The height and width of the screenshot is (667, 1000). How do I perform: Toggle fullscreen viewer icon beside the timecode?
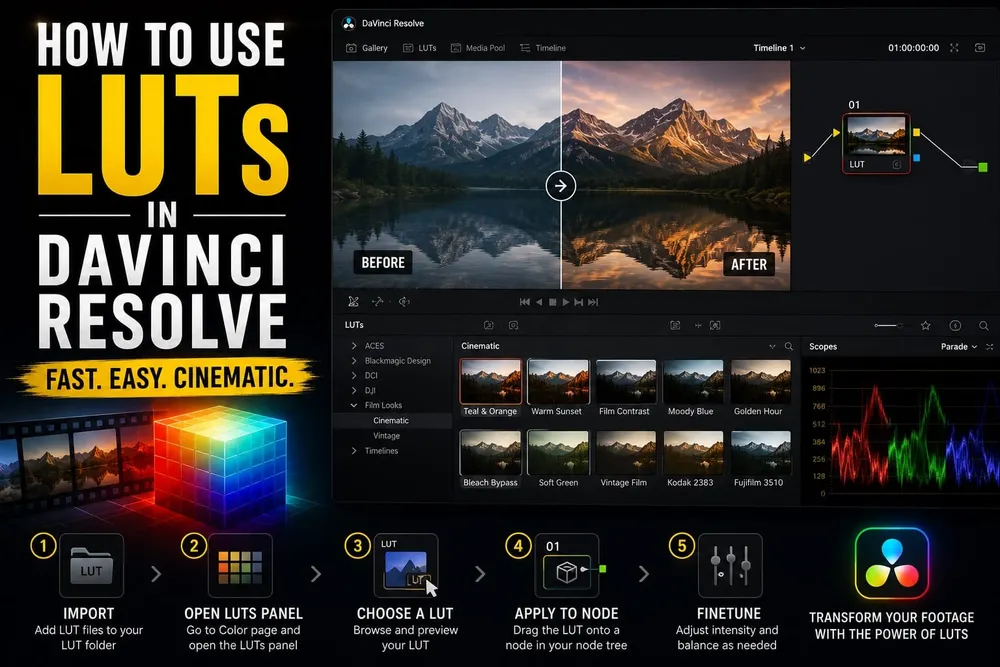pos(954,48)
